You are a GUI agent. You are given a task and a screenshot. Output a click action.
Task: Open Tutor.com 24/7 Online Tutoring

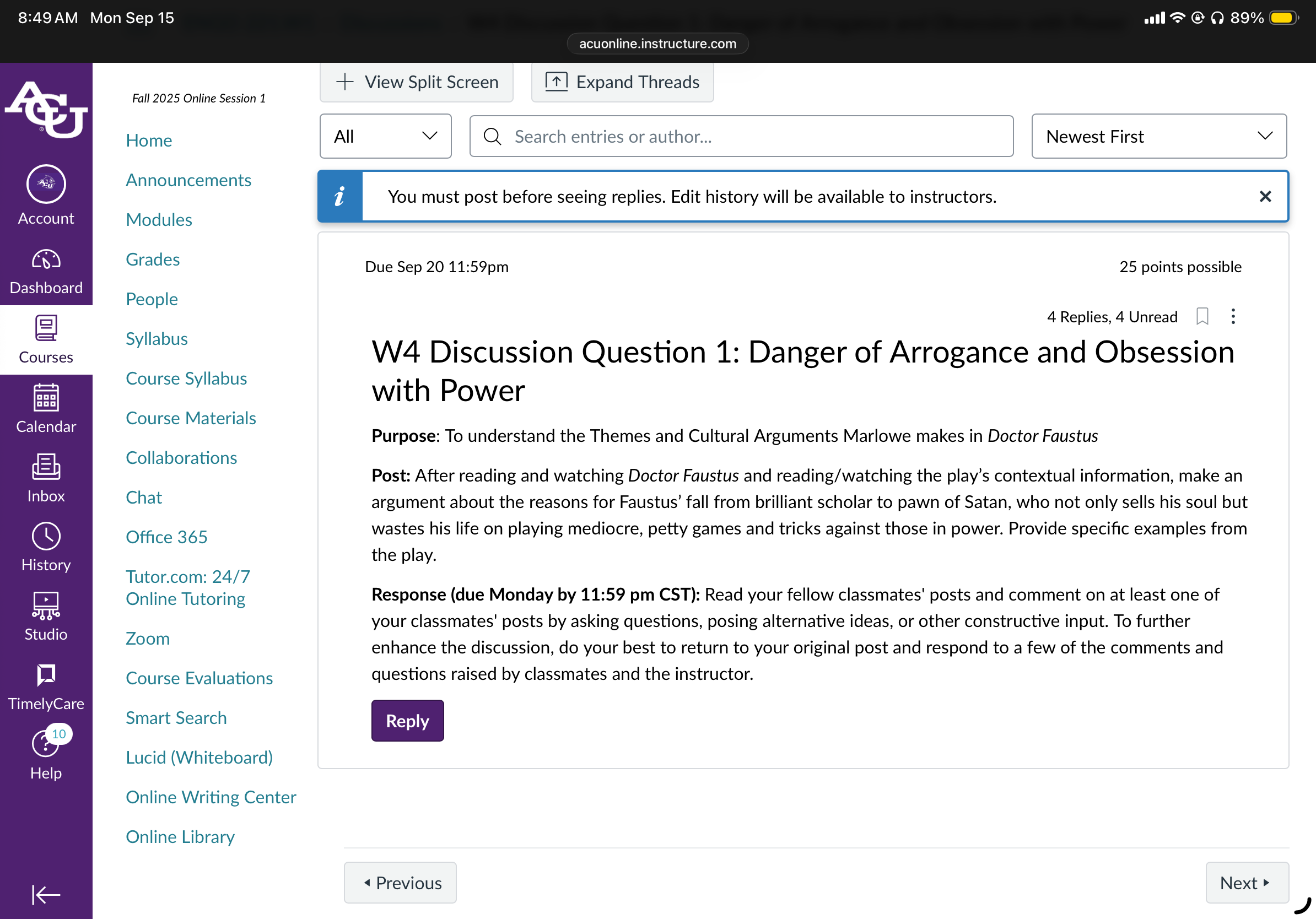click(188, 587)
